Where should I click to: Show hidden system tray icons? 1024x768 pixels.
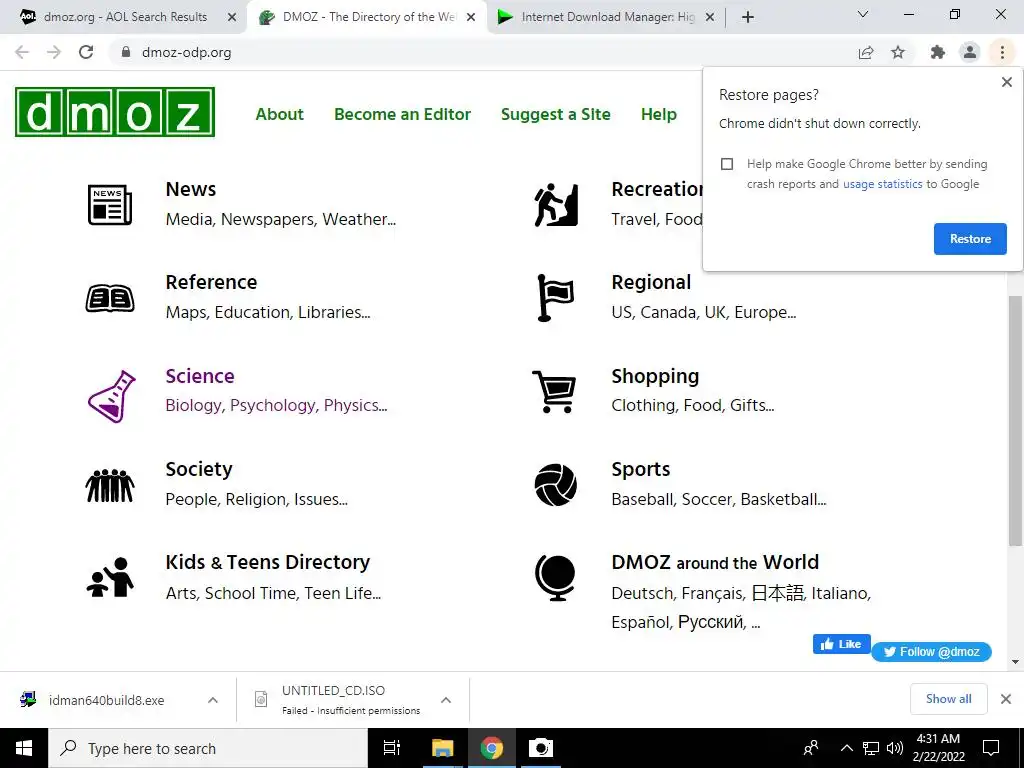pos(846,748)
